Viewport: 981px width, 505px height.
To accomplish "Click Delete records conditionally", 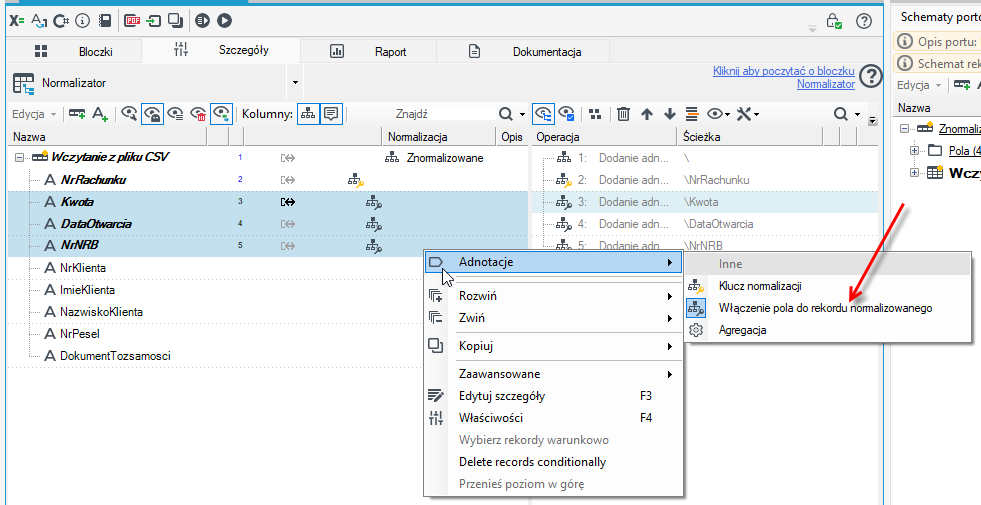I will point(553,462).
